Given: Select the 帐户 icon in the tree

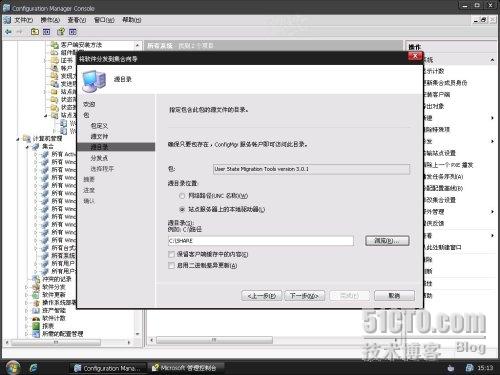Looking at the screenshot, I should (55, 68).
